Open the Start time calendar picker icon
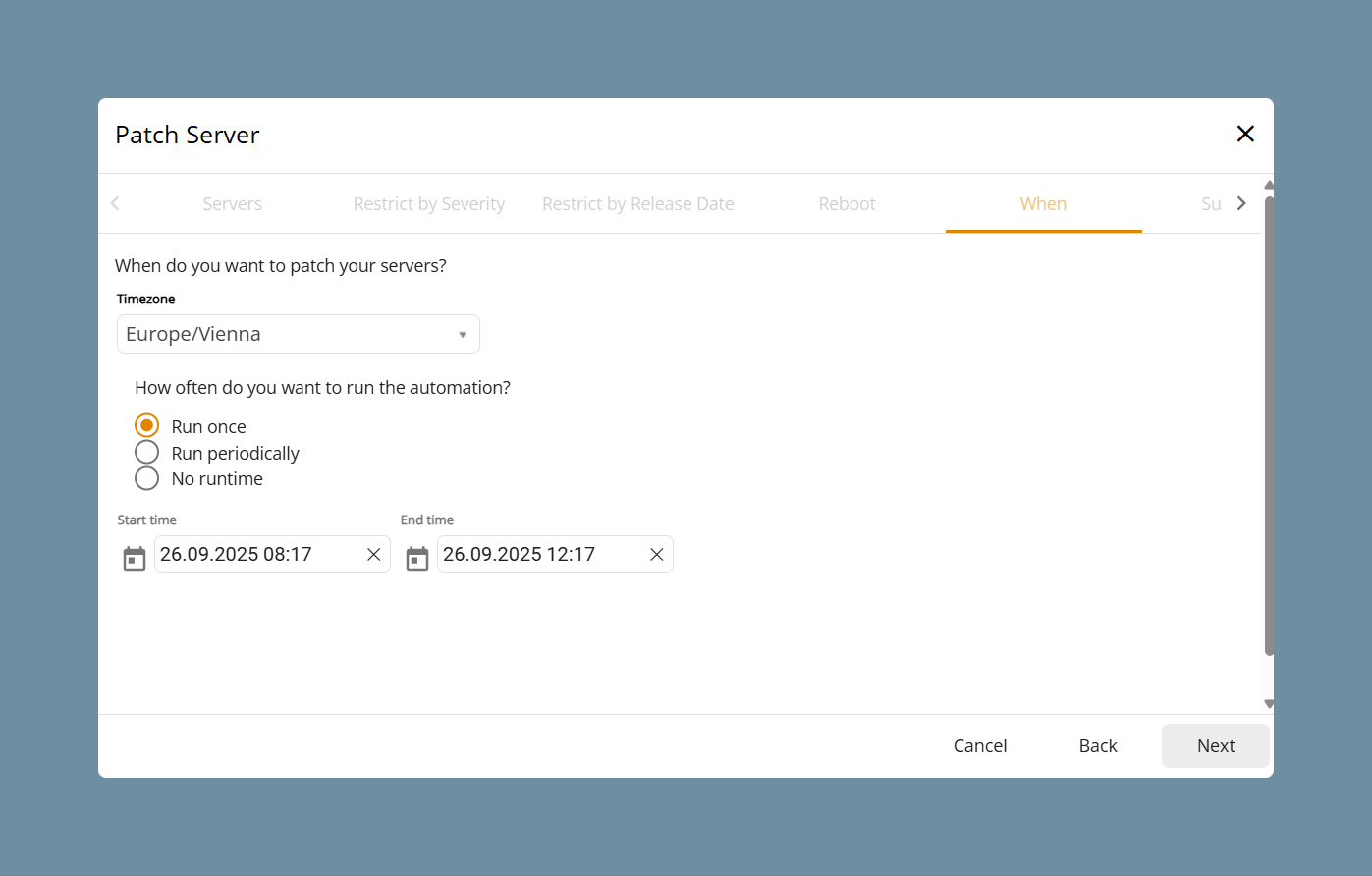1372x876 pixels. [135, 558]
